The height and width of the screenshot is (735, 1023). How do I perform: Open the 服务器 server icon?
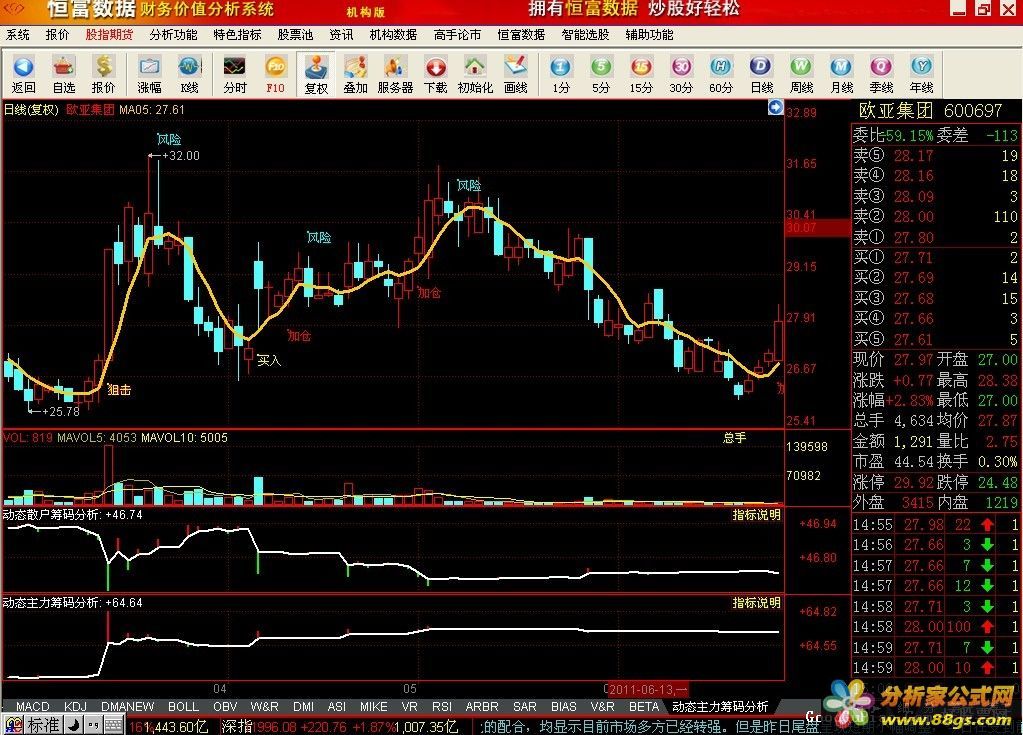(395, 74)
